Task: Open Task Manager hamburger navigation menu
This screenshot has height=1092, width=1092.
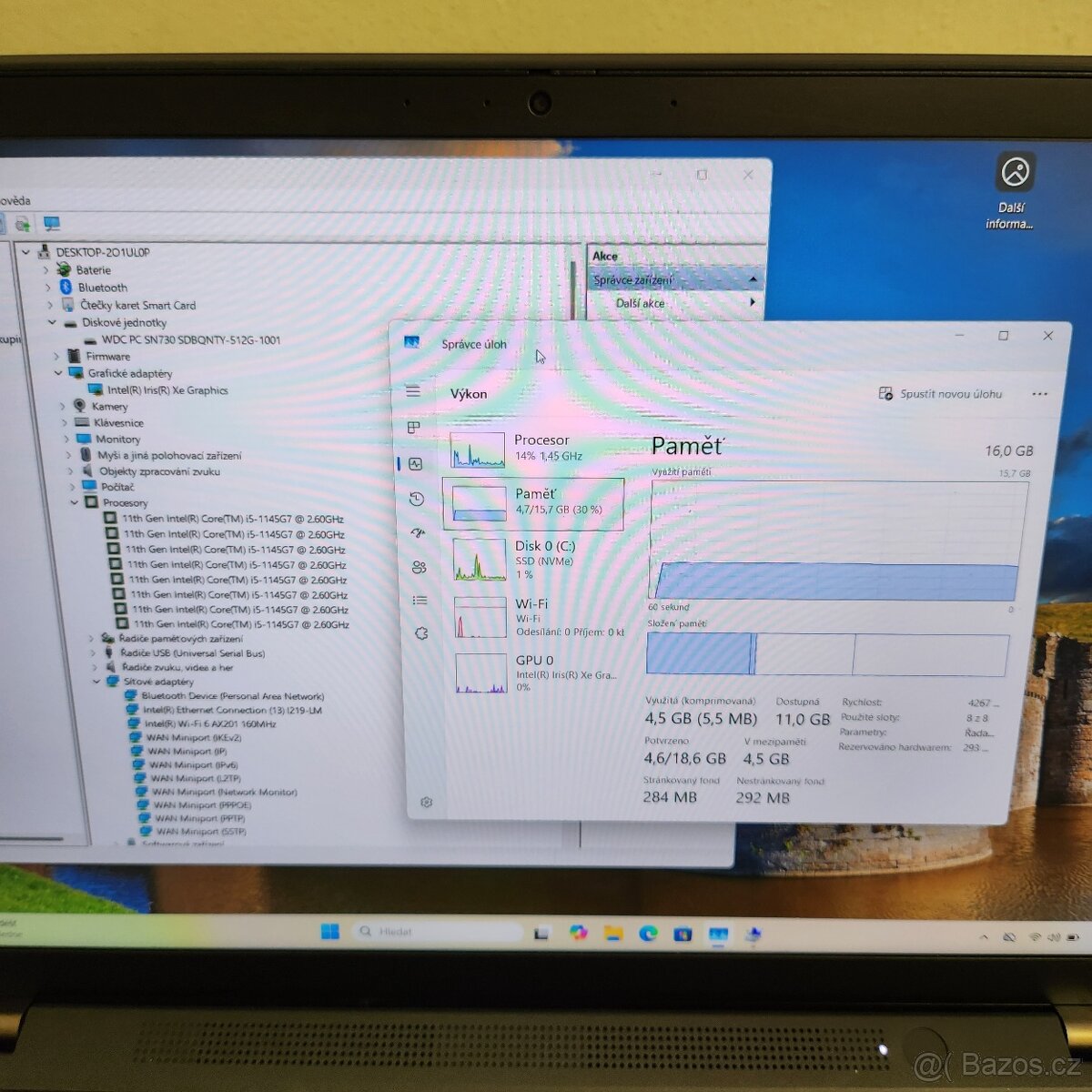Action: [413, 391]
